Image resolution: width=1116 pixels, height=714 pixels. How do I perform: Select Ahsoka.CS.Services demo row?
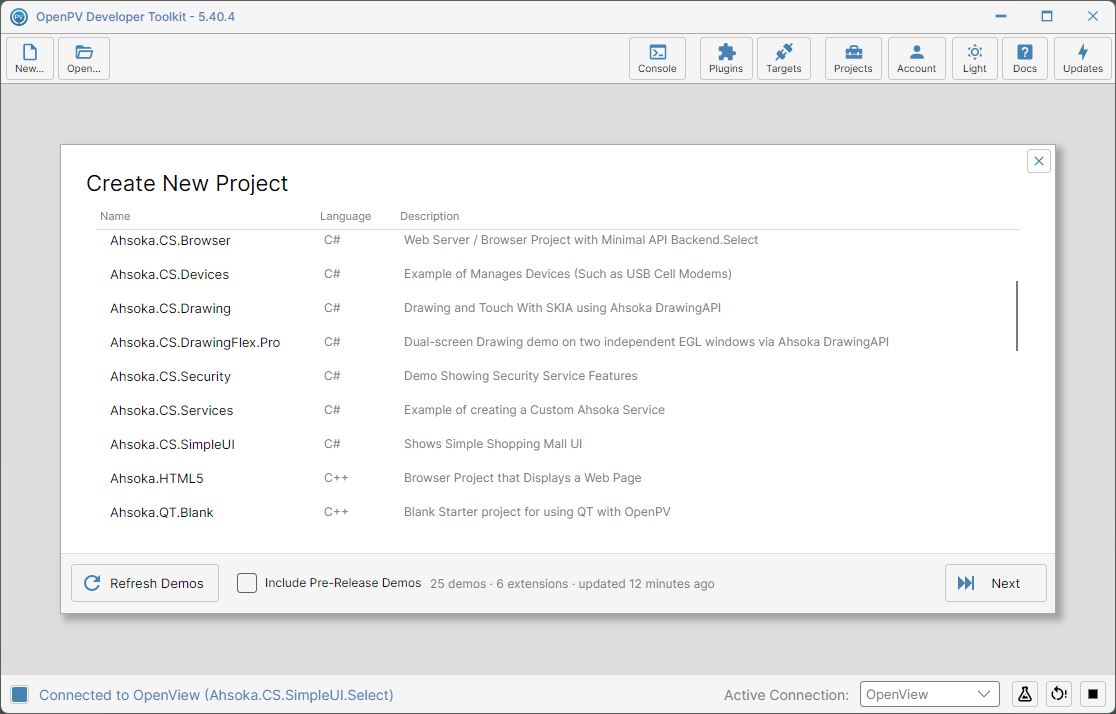click(x=558, y=410)
